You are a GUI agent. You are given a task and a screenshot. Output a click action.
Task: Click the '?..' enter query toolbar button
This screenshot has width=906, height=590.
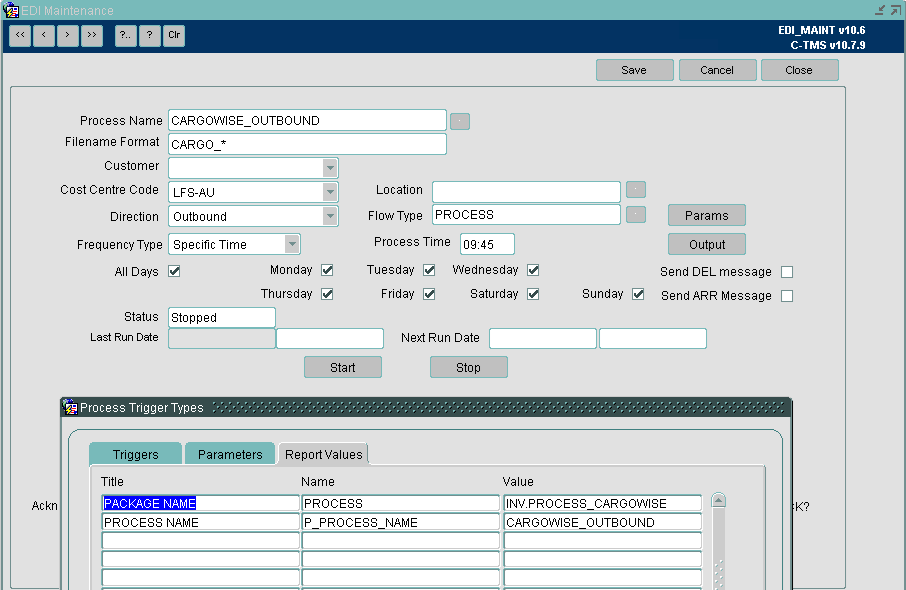pos(125,35)
